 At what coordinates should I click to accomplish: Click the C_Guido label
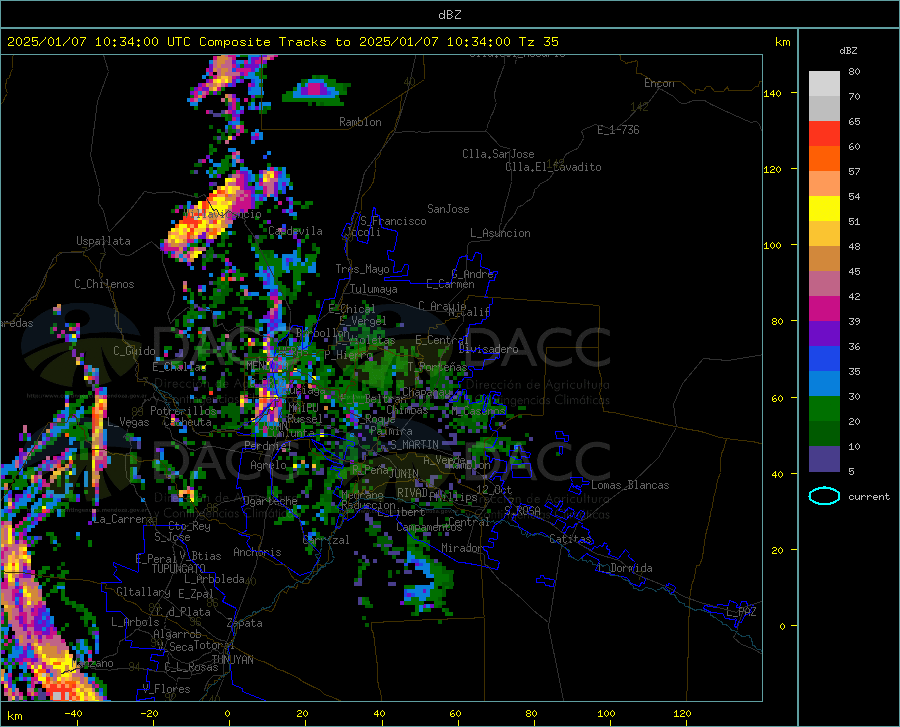pyautogui.click(x=134, y=351)
